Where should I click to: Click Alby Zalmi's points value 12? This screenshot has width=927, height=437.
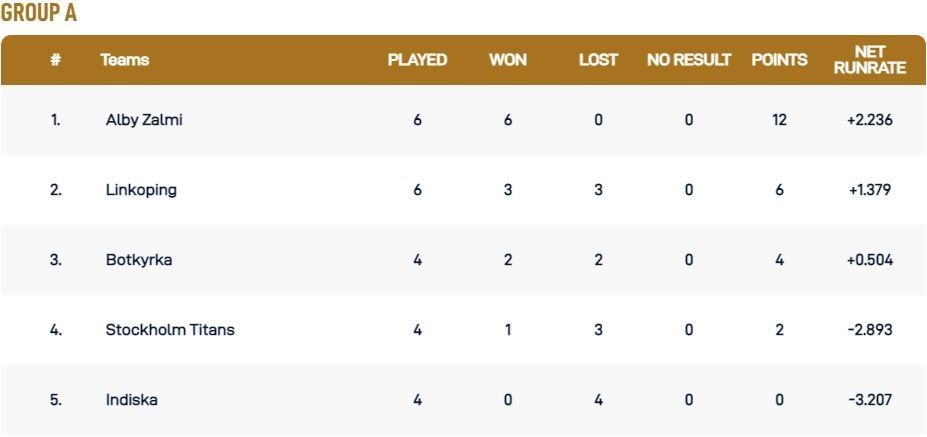click(779, 120)
